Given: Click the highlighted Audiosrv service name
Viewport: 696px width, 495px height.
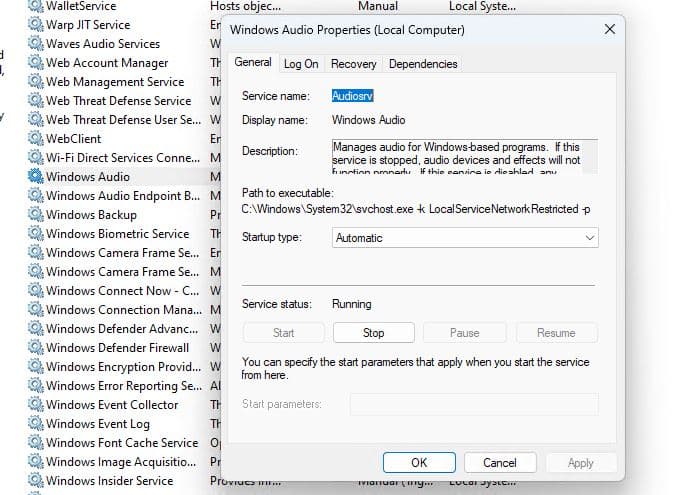Looking at the screenshot, I should [x=352, y=96].
